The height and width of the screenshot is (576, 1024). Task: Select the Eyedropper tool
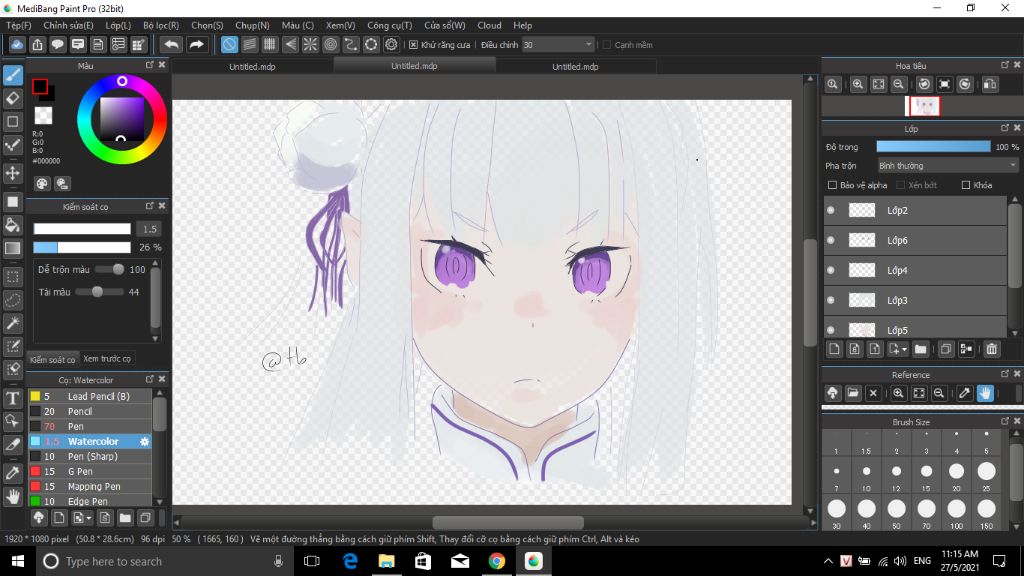(x=12, y=473)
